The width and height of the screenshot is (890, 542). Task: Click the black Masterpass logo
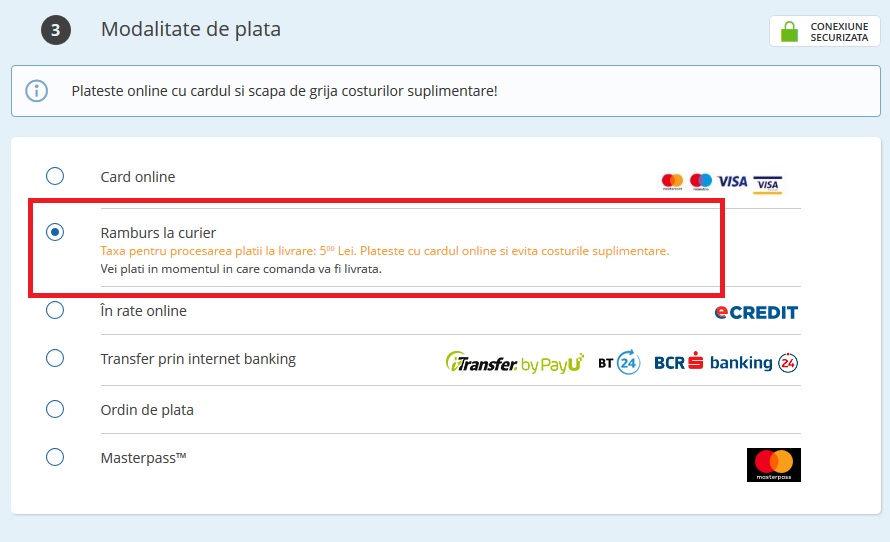coord(773,465)
